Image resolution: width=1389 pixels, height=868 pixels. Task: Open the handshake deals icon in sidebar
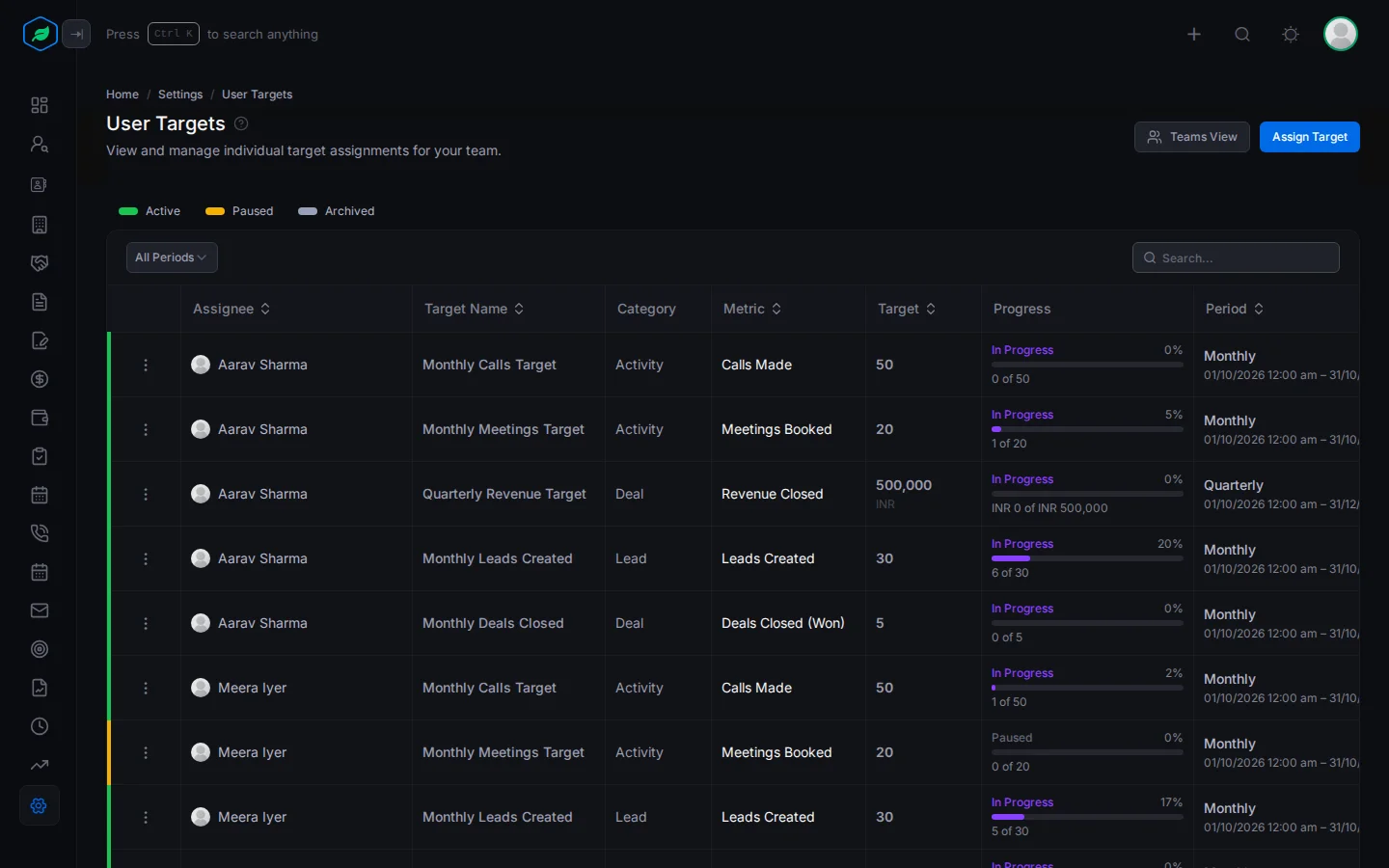40,263
